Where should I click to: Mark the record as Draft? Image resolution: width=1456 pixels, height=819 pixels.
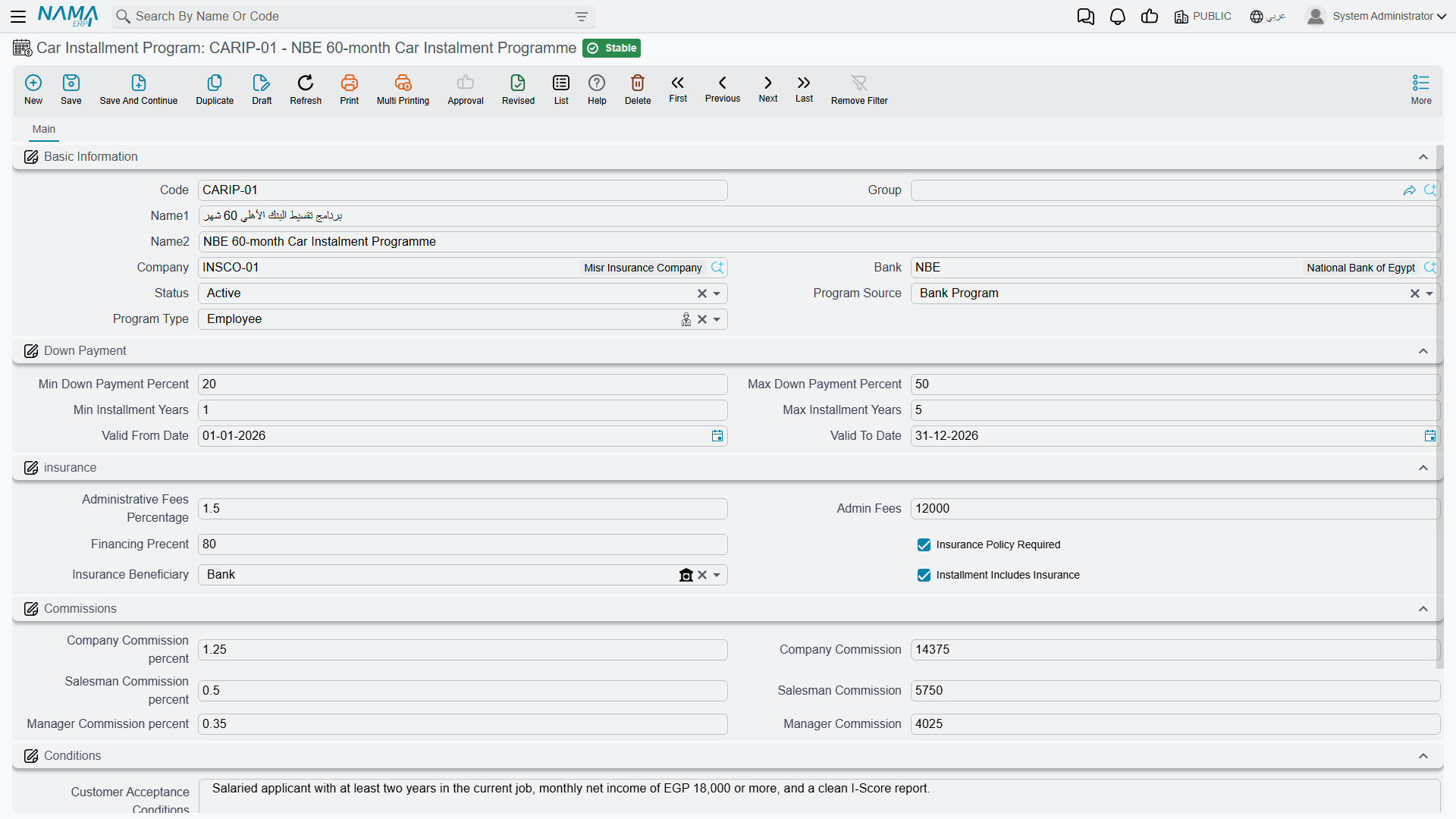click(262, 89)
